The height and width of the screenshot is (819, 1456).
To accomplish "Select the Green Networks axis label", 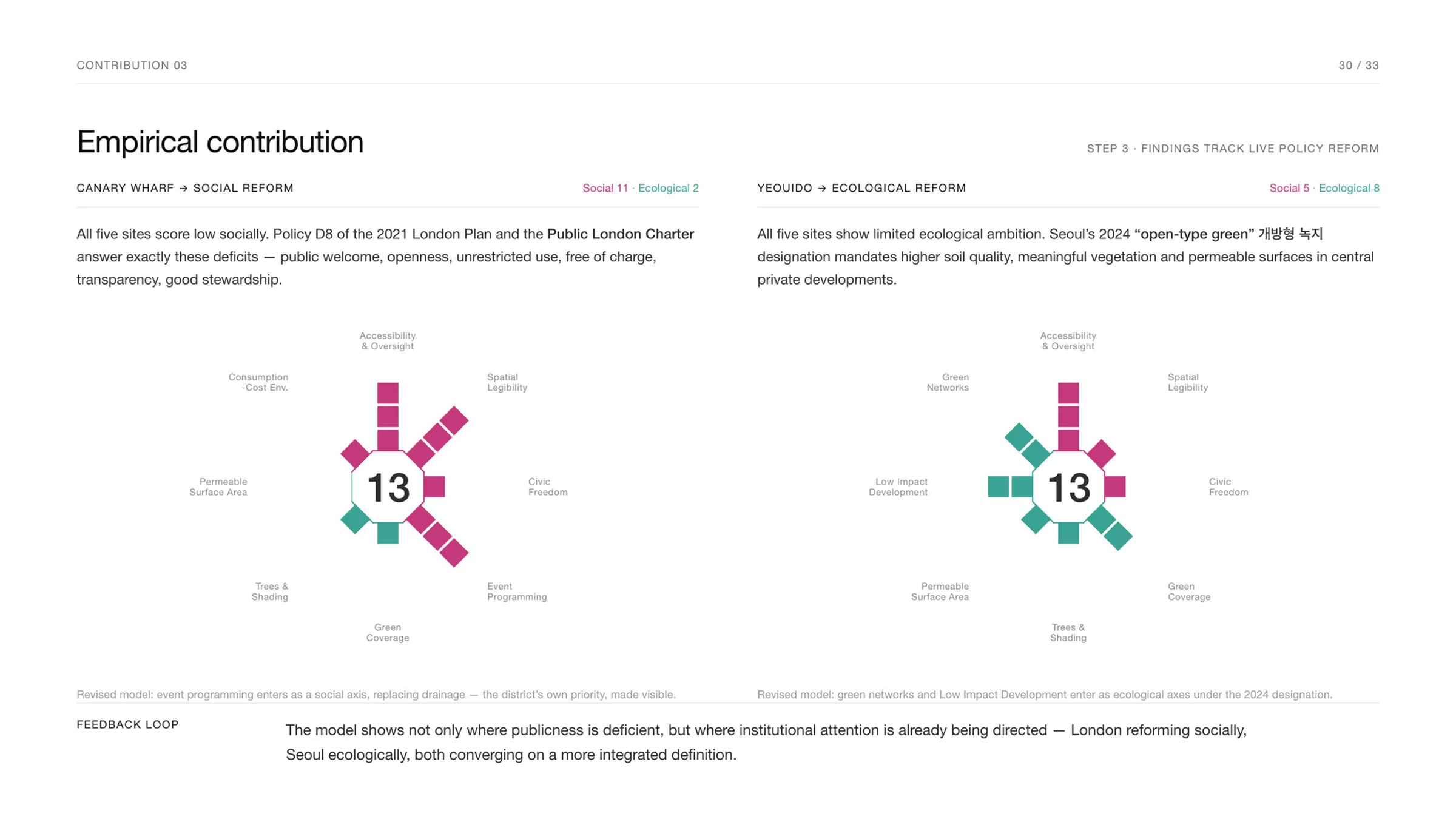I will click(x=948, y=382).
